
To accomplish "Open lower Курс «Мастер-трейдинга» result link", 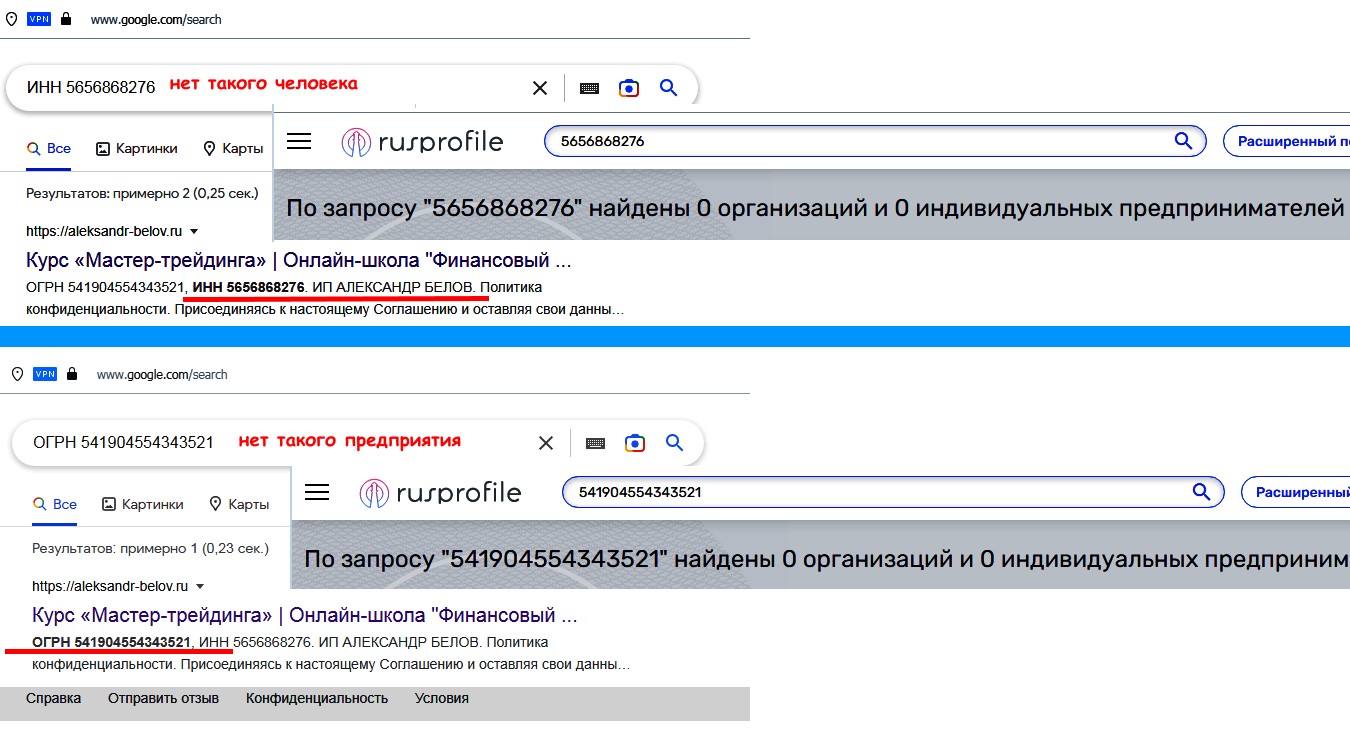I will [x=305, y=615].
